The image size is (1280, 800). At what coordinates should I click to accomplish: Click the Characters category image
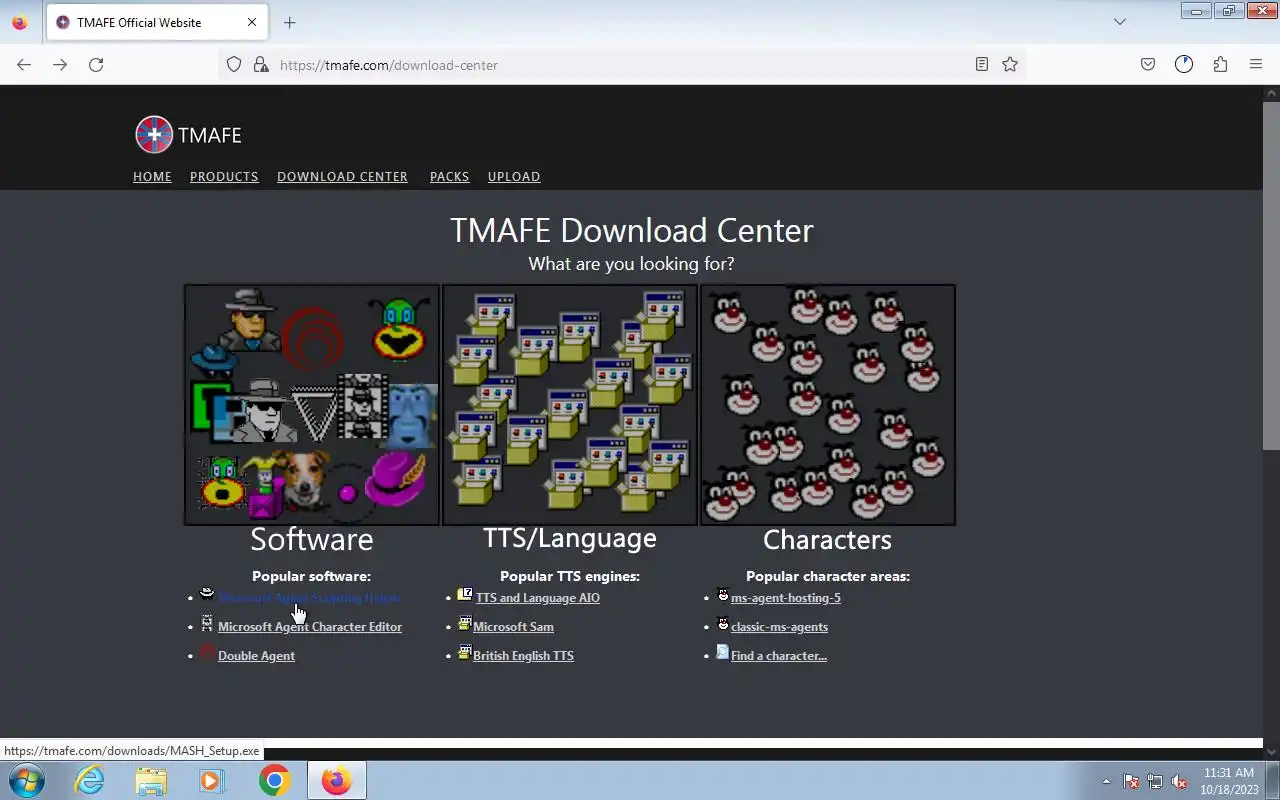[x=828, y=405]
